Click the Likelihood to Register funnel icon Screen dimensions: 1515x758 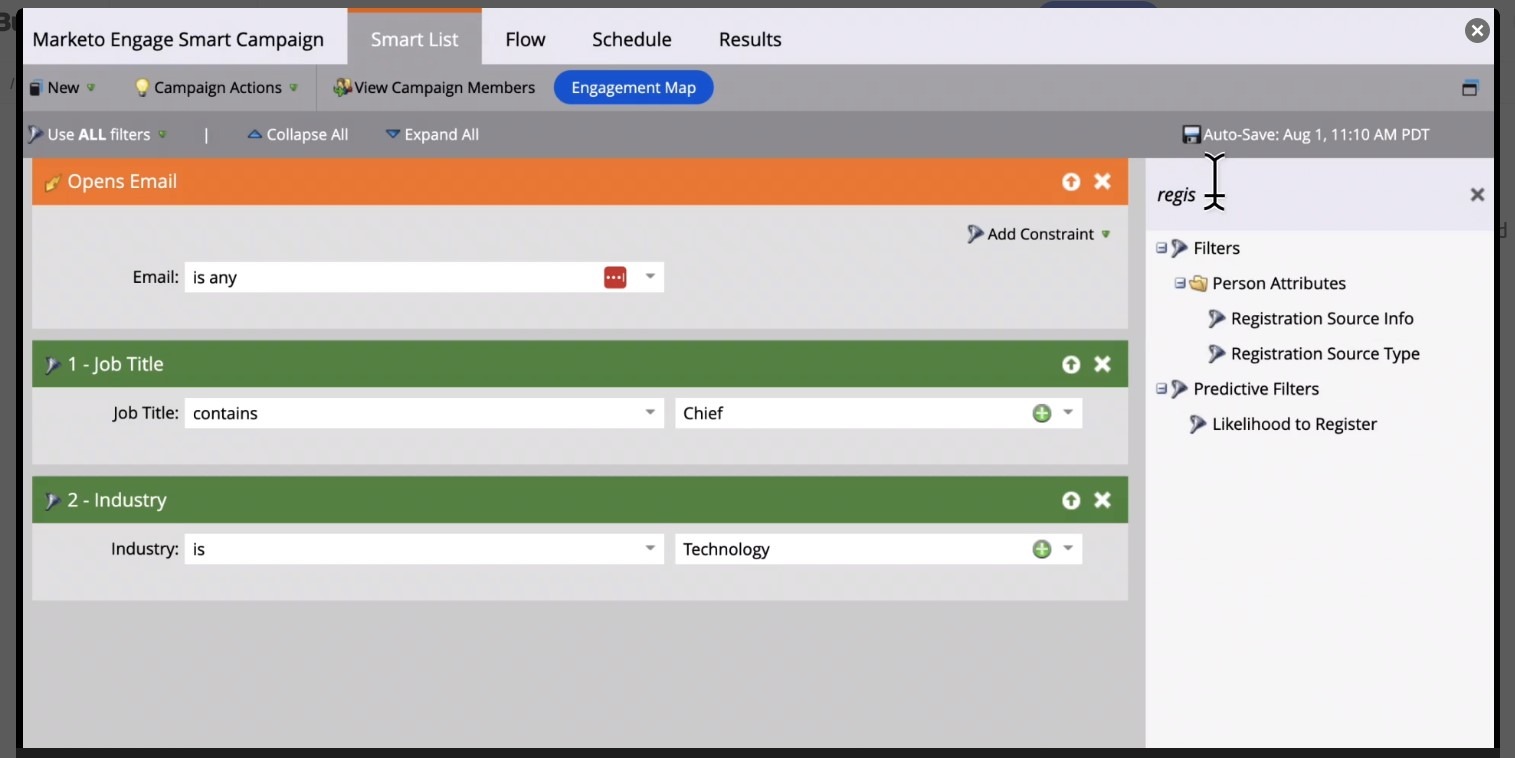[1197, 424]
